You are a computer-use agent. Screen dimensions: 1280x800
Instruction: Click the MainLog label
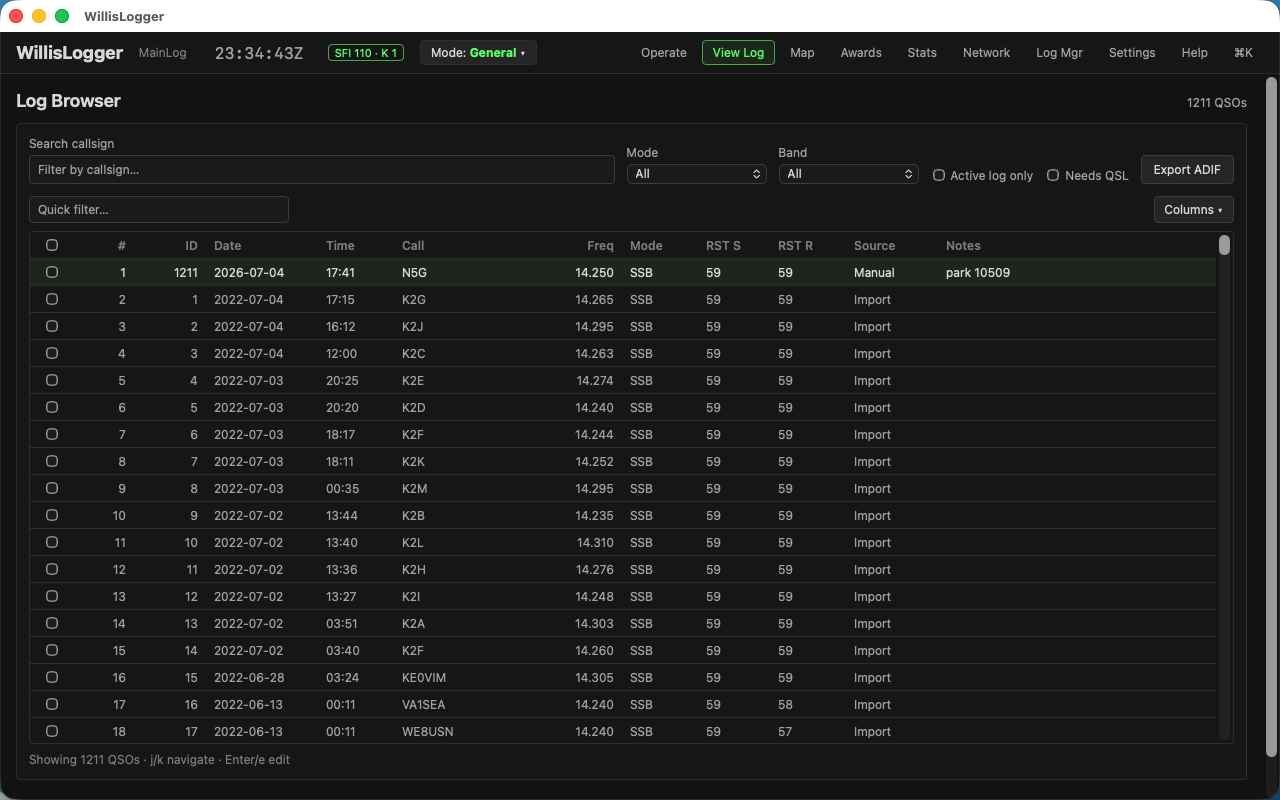(x=163, y=53)
